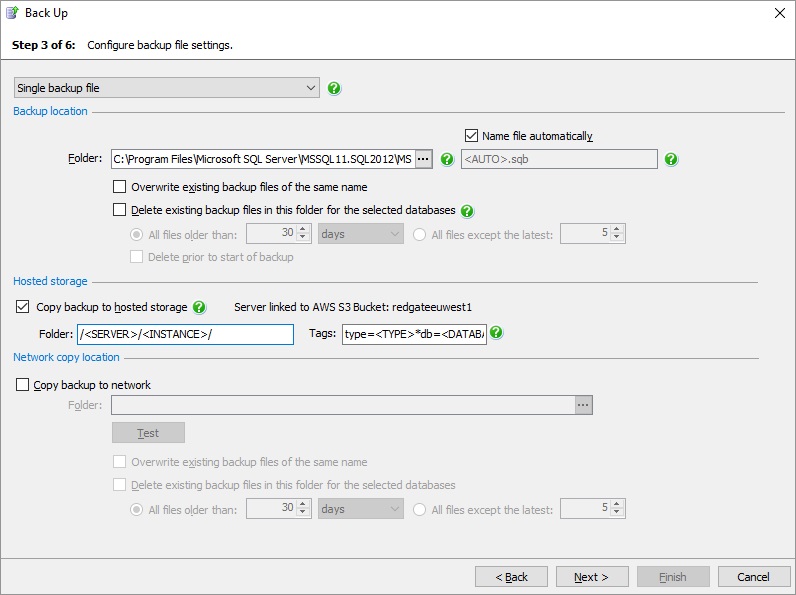The height and width of the screenshot is (595, 796).
Task: Browse for backup folder using ellipsis button
Action: coord(423,159)
